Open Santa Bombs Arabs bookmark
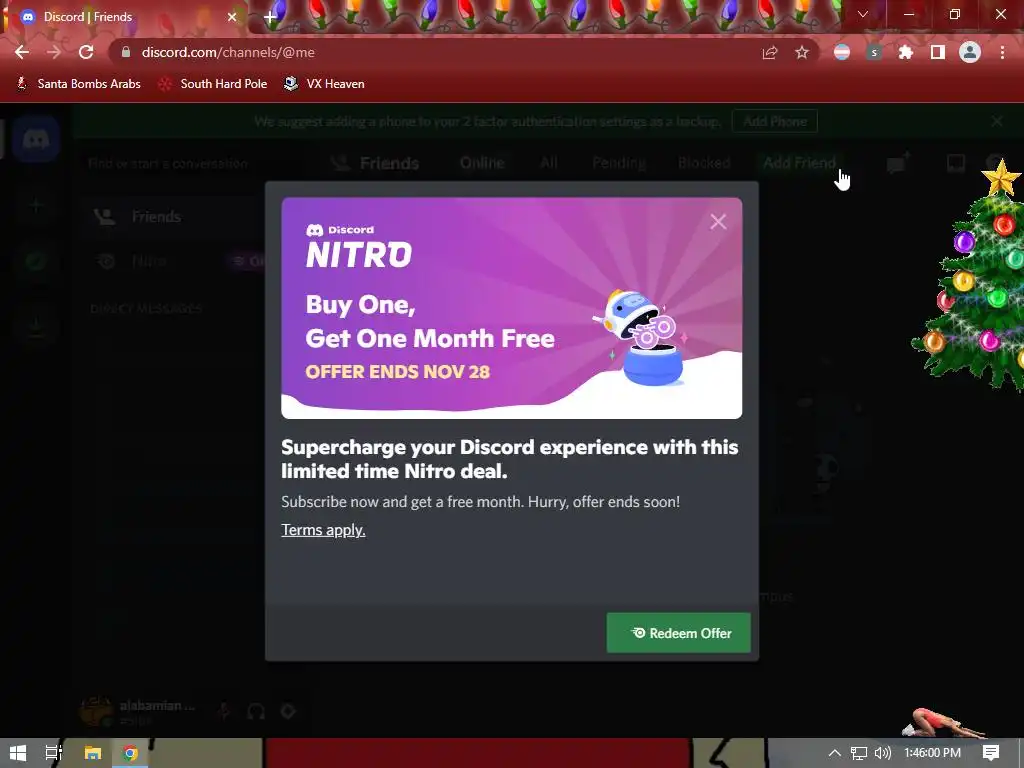This screenshot has height=768, width=1024. [78, 84]
